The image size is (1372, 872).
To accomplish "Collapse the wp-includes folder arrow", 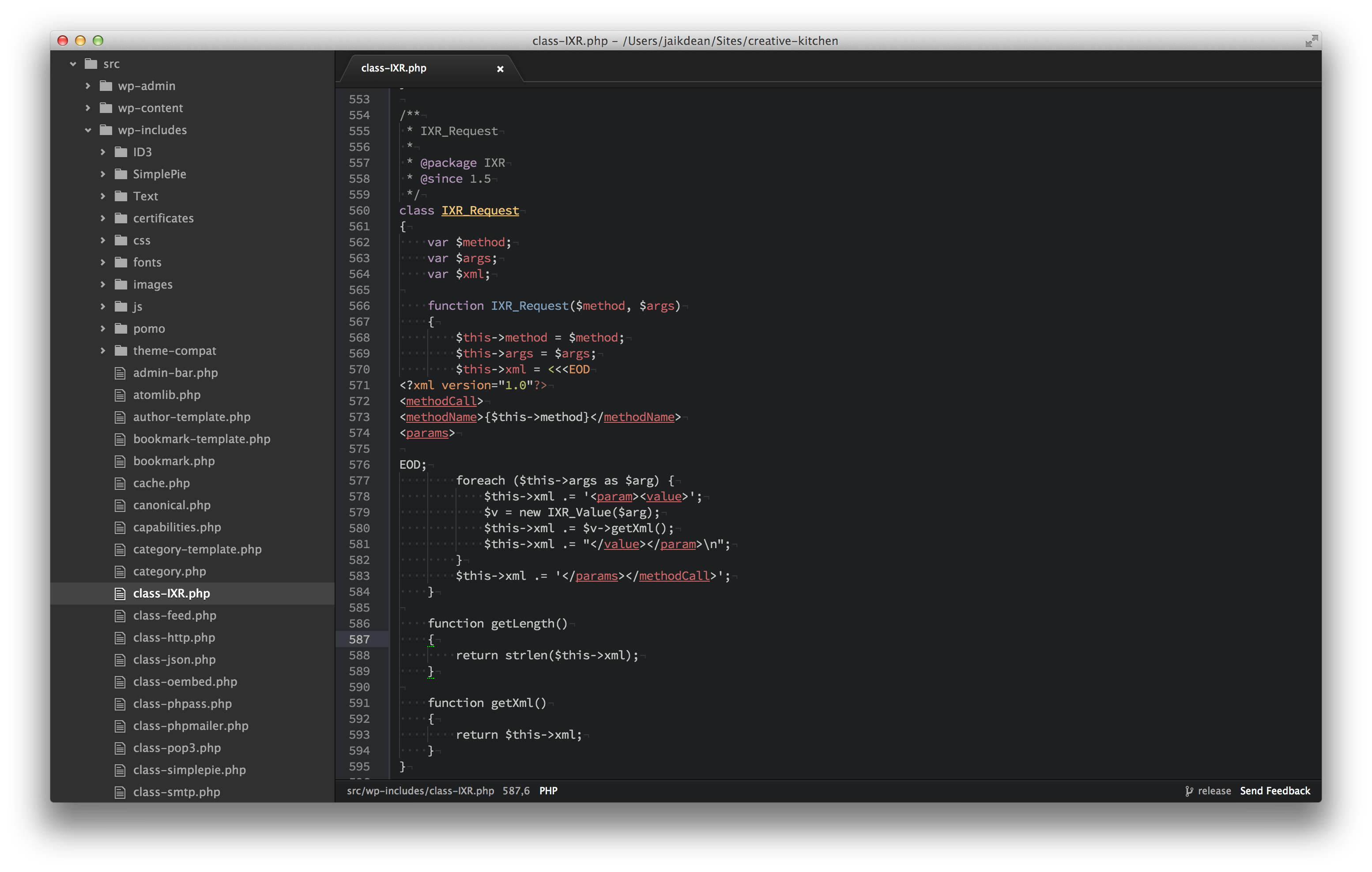I will click(x=88, y=131).
